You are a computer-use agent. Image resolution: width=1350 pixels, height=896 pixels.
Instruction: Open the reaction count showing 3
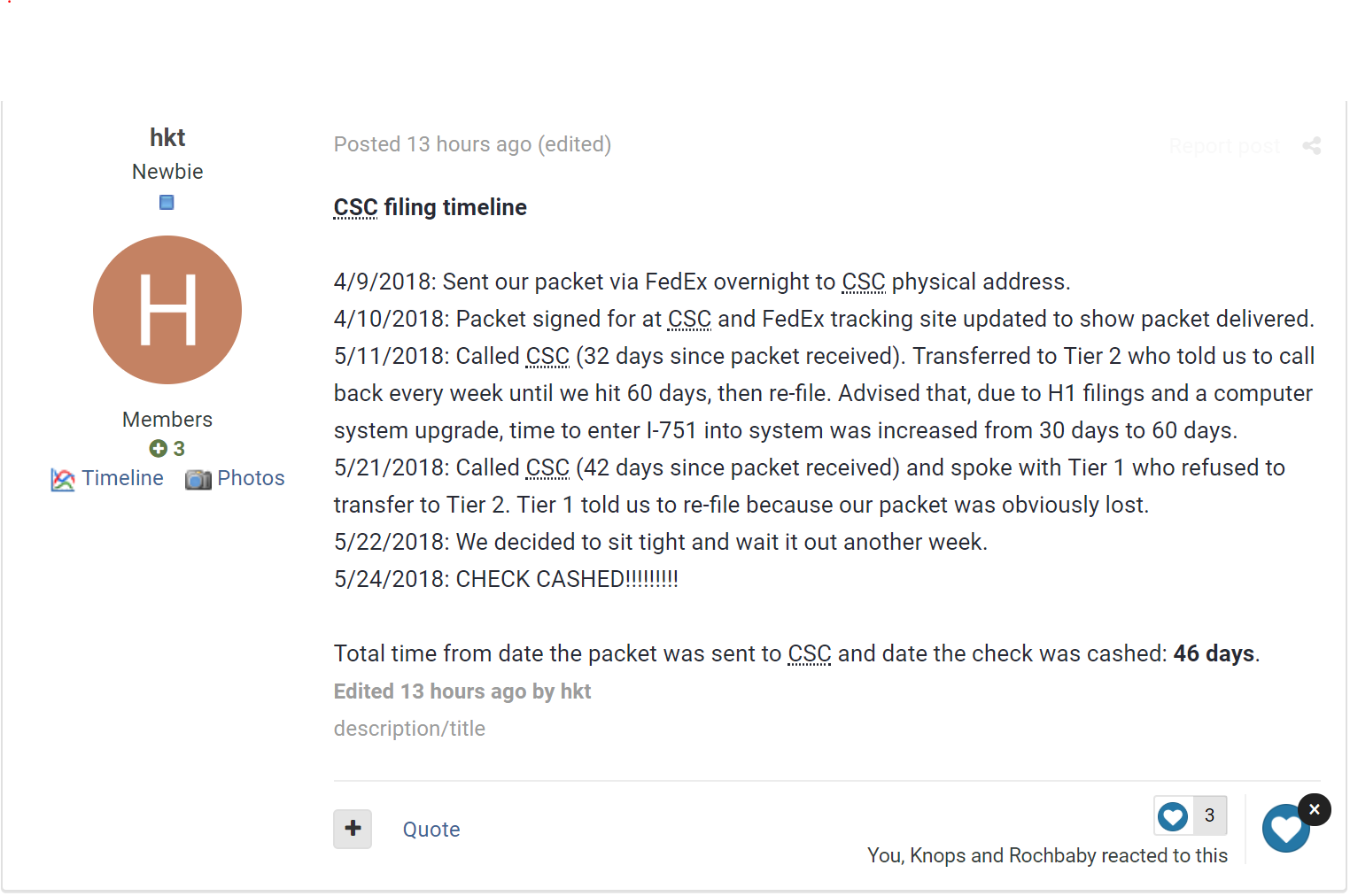1209,815
